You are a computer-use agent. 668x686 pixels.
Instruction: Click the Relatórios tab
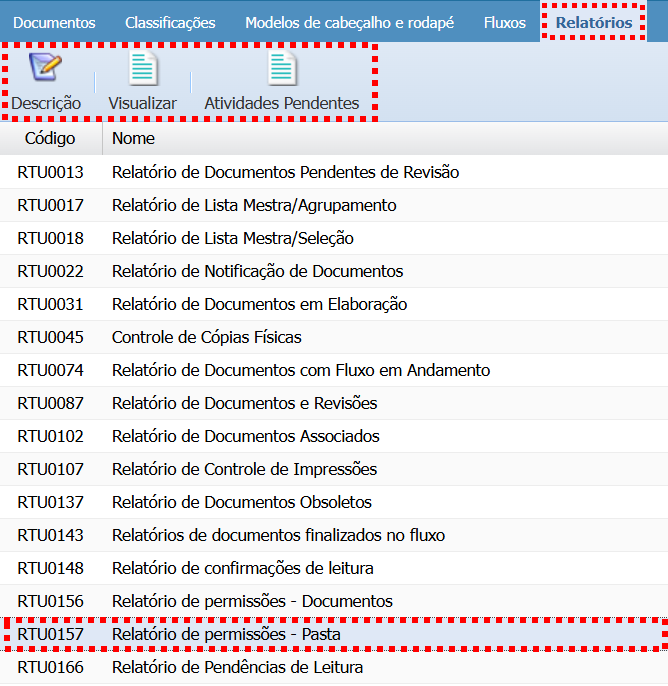[594, 22]
